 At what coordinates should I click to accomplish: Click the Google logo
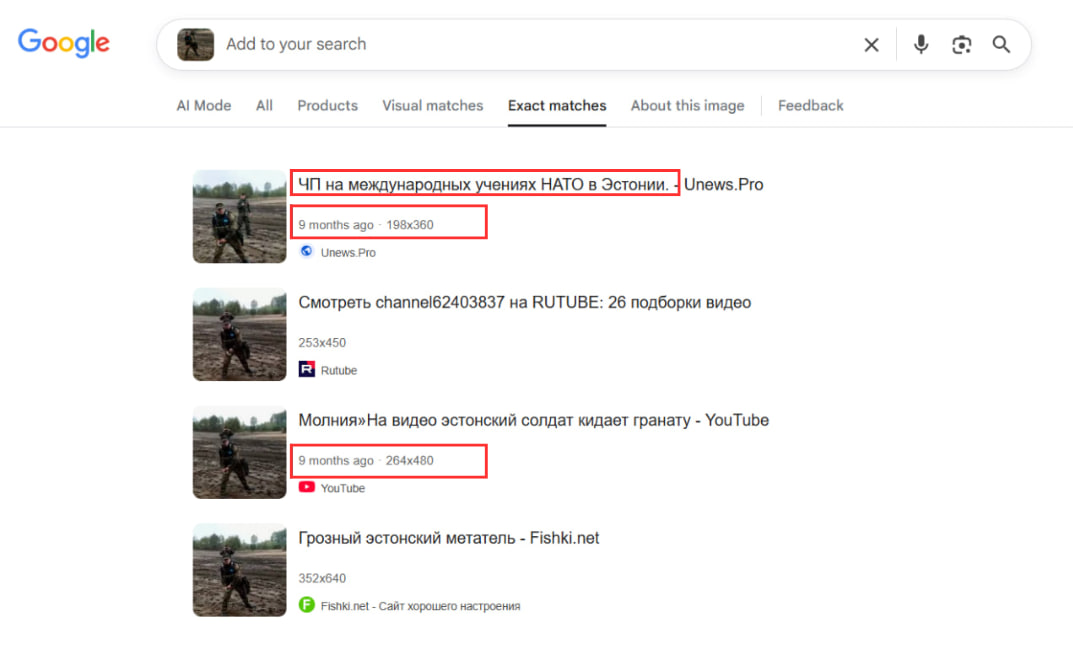(x=64, y=43)
